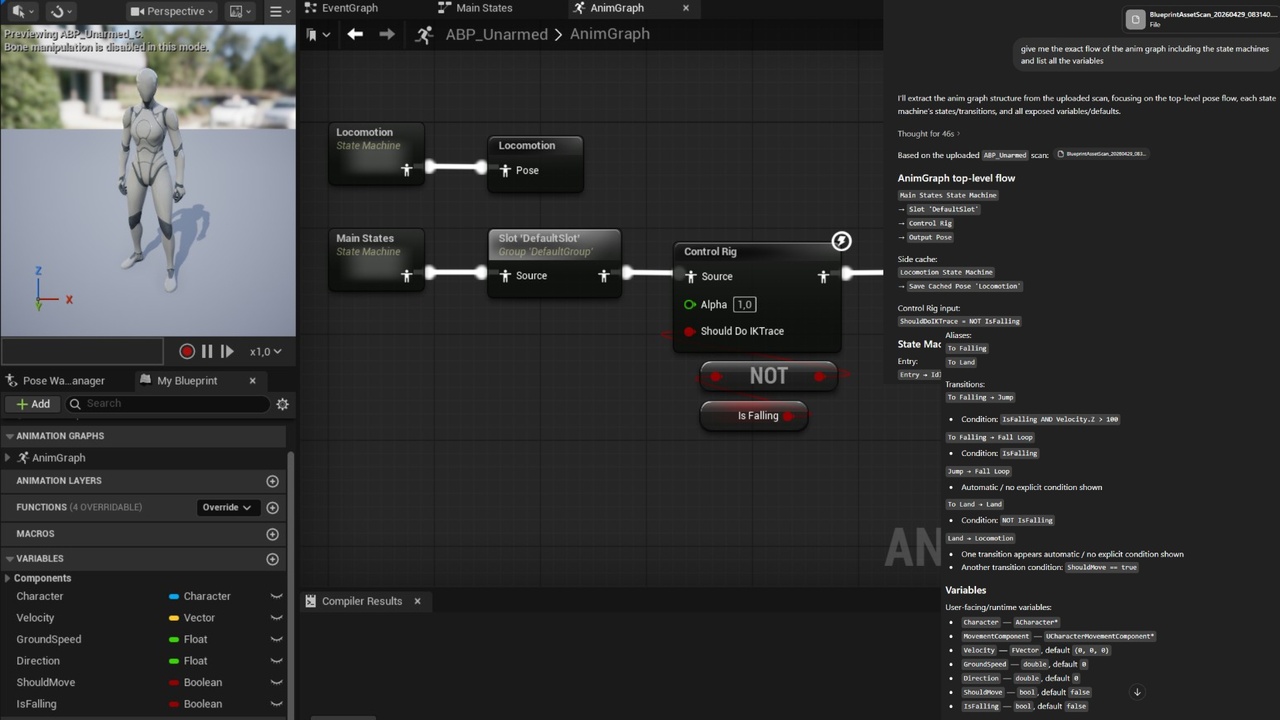The height and width of the screenshot is (720, 1280).
Task: Start recording in the preview viewport
Action: click(187, 351)
